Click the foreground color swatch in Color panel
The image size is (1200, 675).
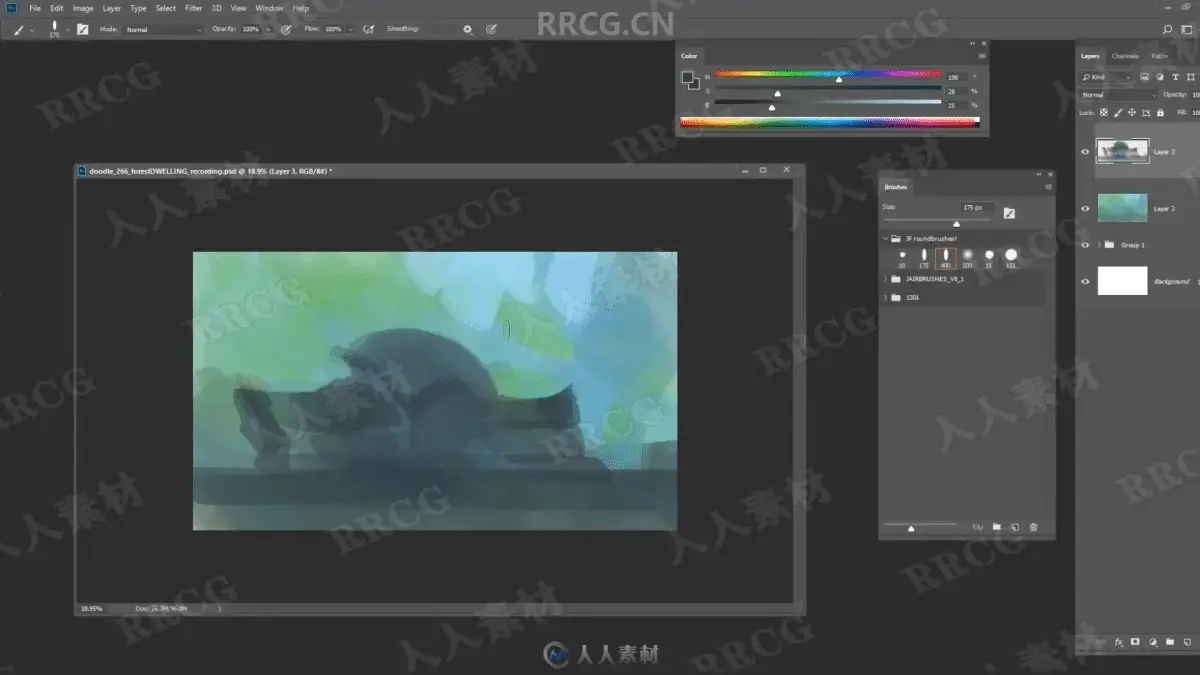tap(688, 78)
